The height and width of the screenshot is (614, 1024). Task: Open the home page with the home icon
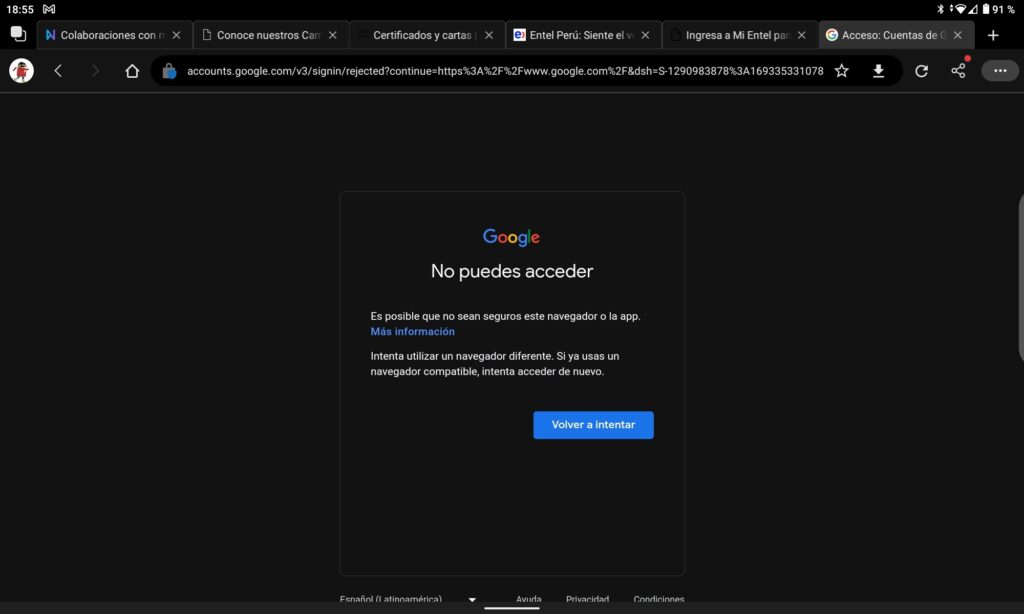[132, 70]
